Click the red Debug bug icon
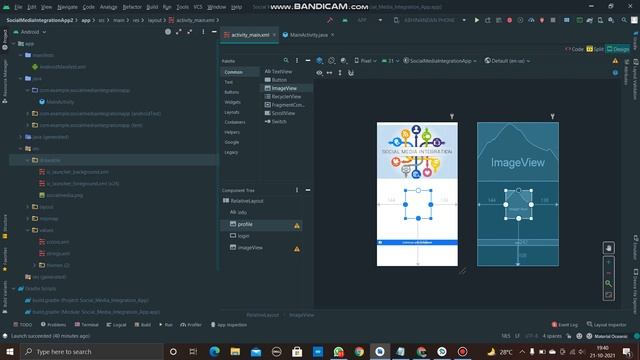Screen dimensions: 640x360 509,20
